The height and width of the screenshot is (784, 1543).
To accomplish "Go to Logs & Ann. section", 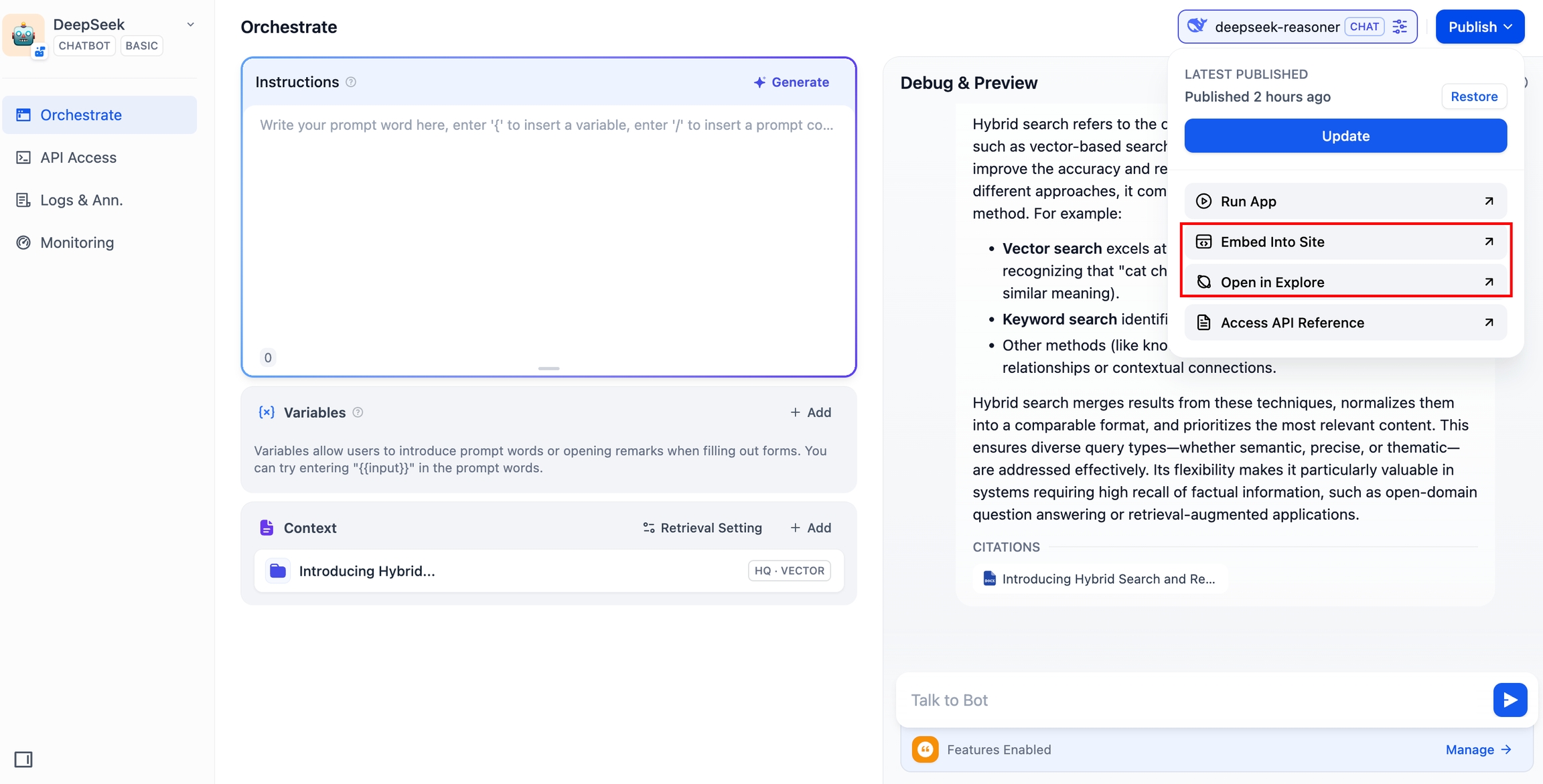I will point(81,200).
